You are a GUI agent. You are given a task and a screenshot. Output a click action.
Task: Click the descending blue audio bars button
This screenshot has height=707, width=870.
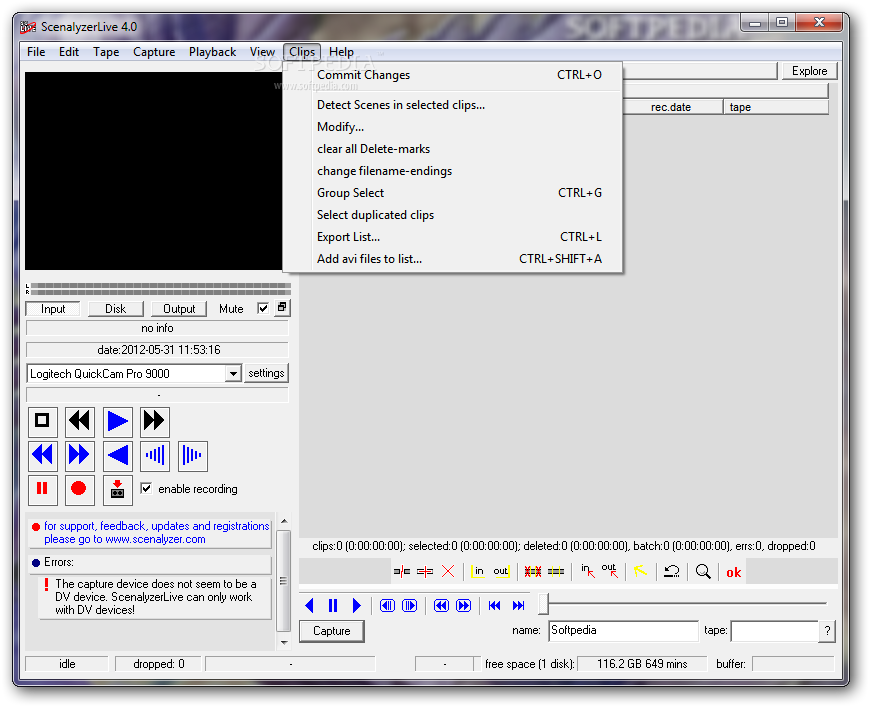(193, 455)
